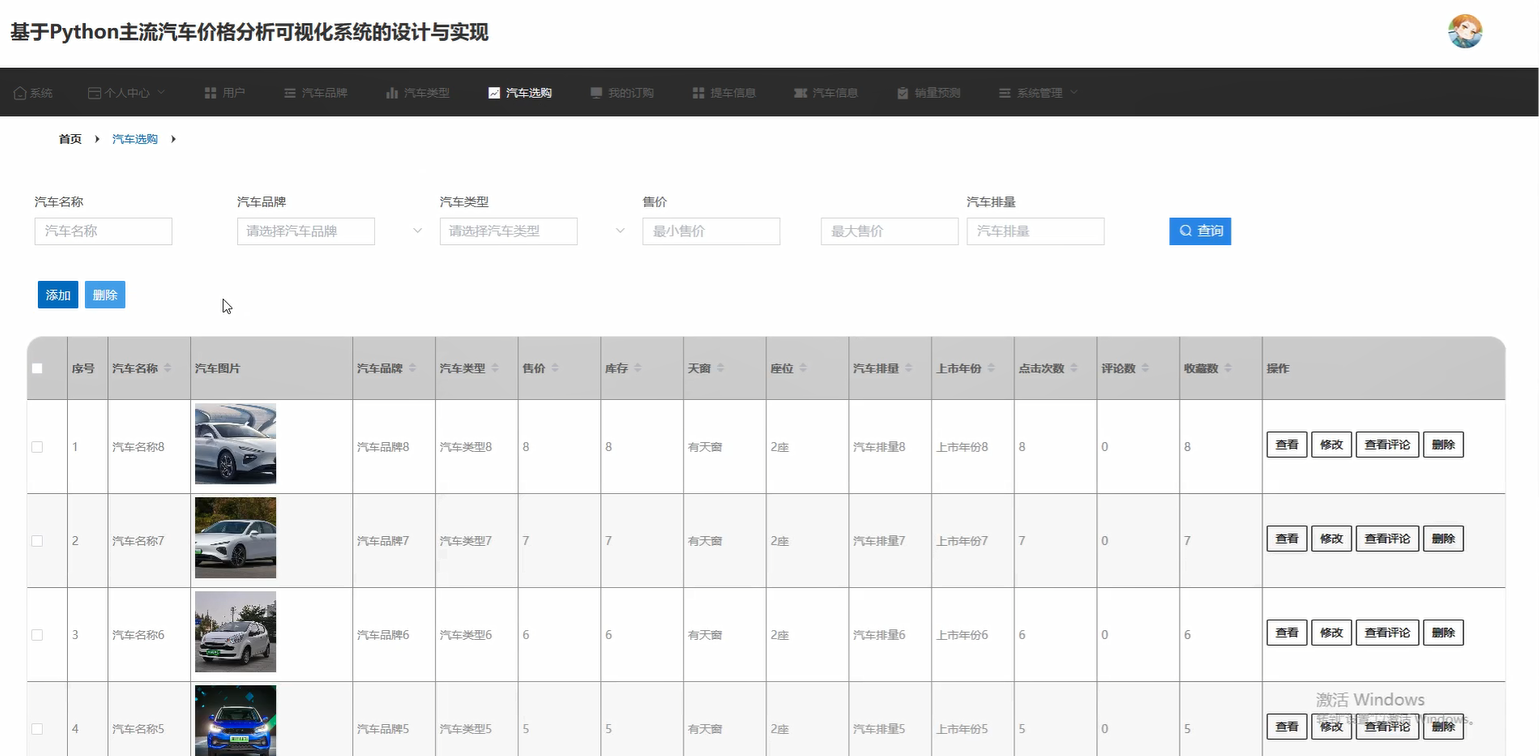Open 汽车品牌 list icon in navbar
Screen dimensions: 1539x756
(x=290, y=93)
